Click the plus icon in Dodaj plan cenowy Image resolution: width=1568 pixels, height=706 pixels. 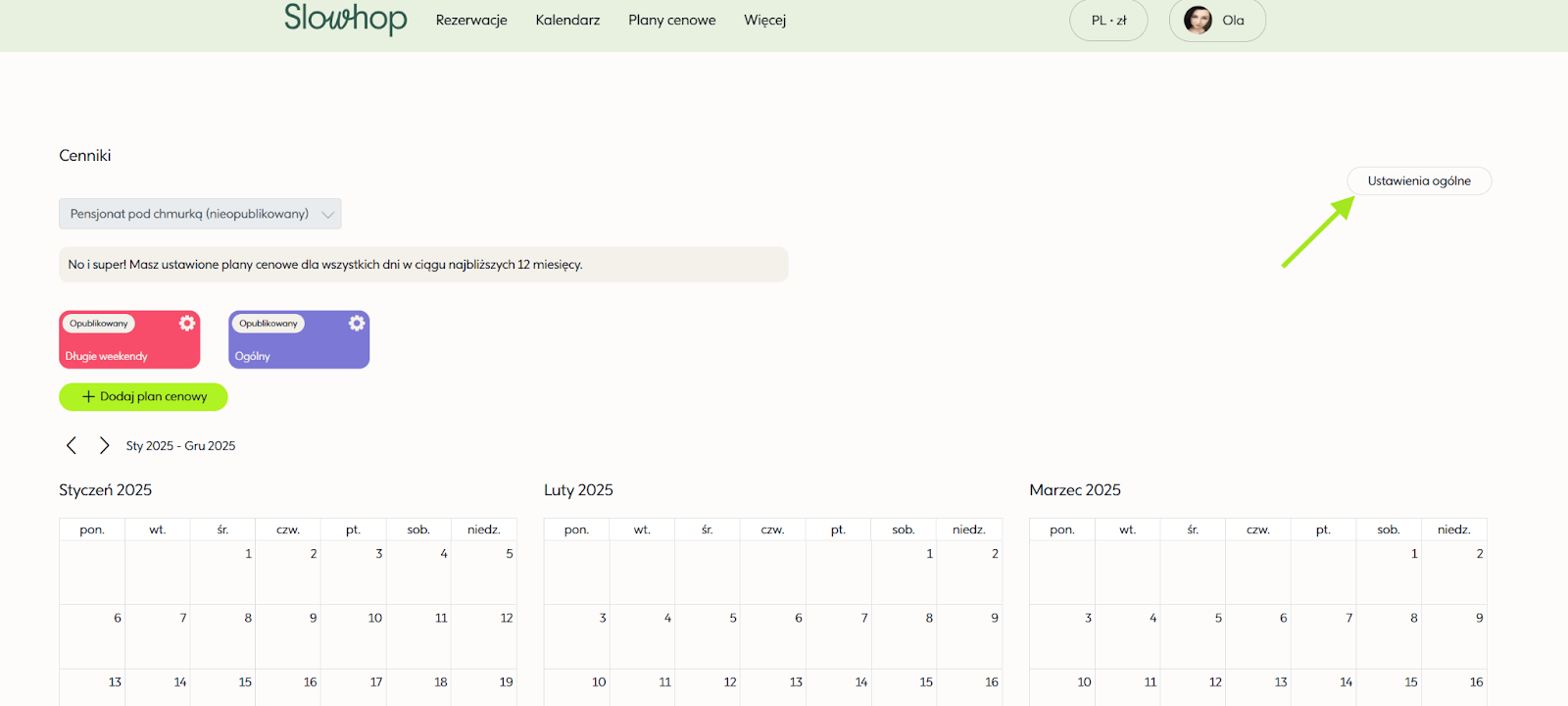[x=88, y=397]
